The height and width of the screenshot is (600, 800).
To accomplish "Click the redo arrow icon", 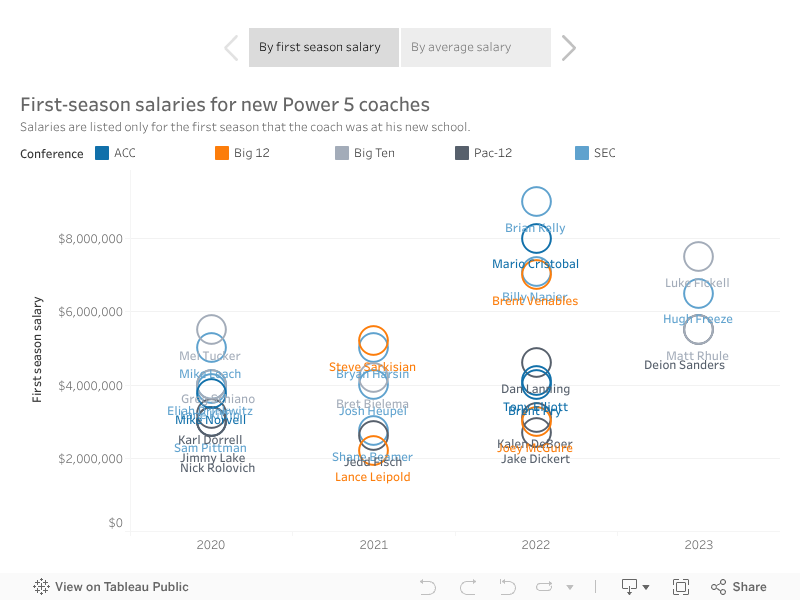I will click(x=467, y=587).
